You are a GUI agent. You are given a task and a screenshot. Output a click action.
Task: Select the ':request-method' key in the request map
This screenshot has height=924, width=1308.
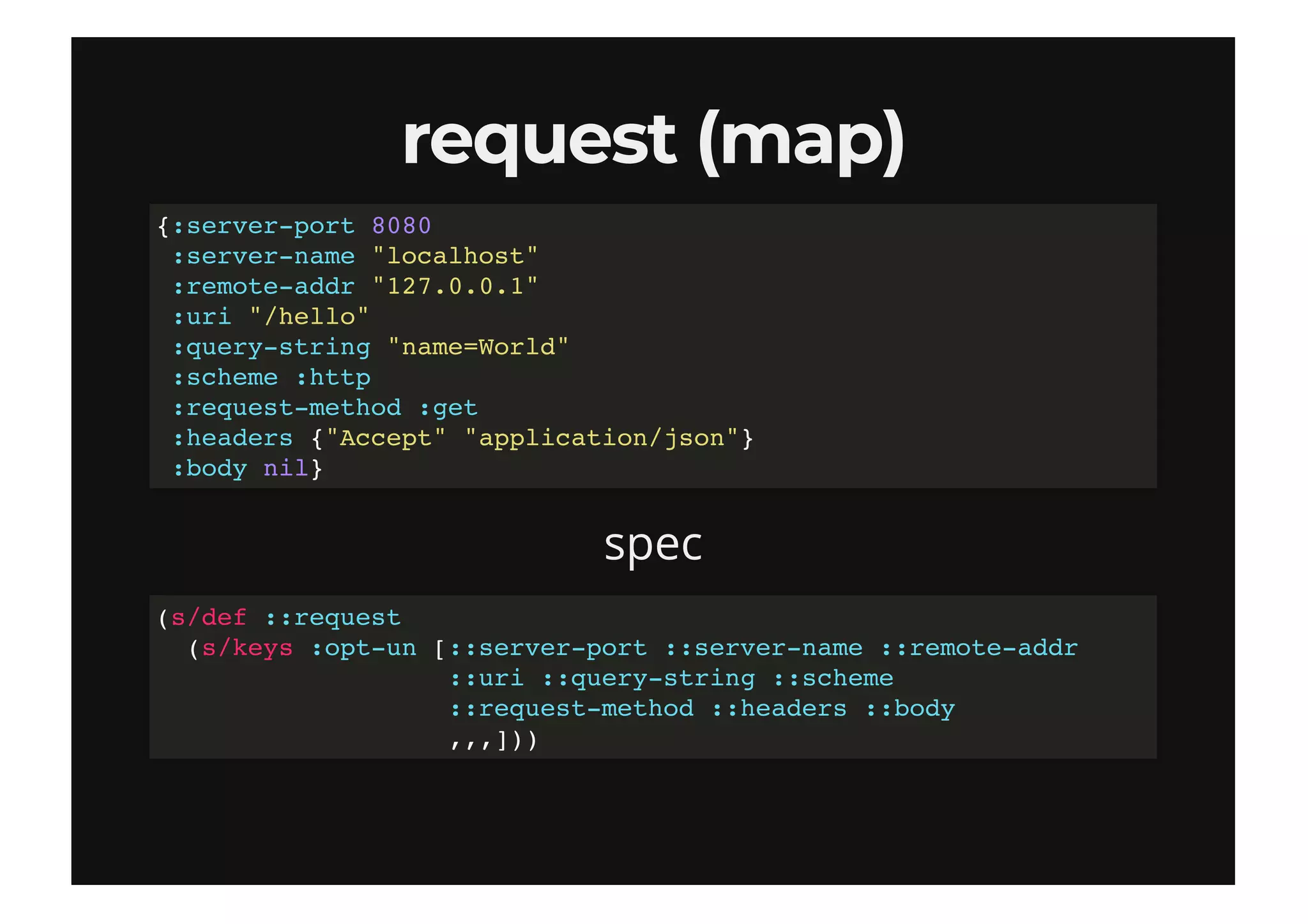tap(287, 409)
